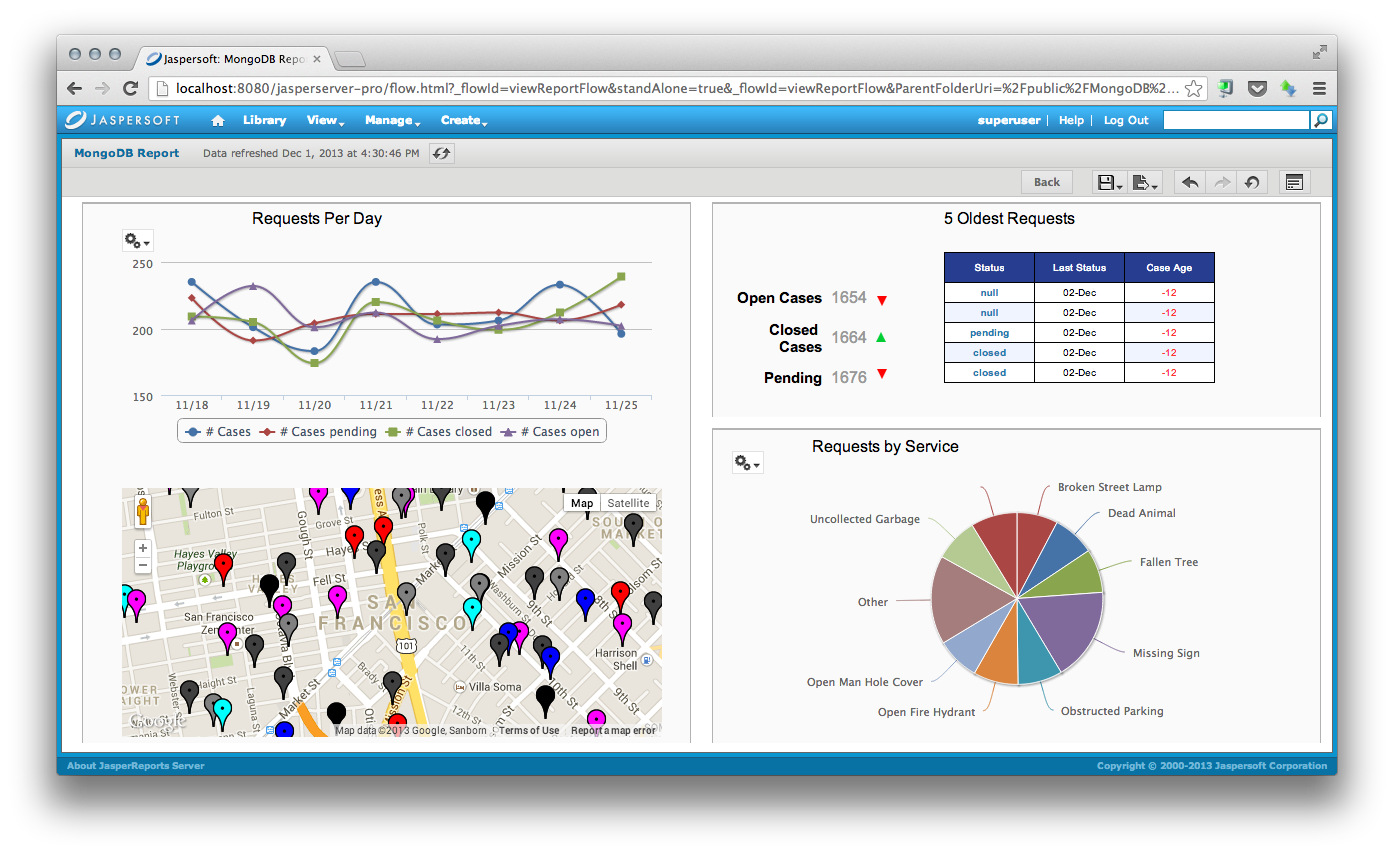Expand the Manage menu
The width and height of the screenshot is (1394, 854).
click(x=392, y=120)
